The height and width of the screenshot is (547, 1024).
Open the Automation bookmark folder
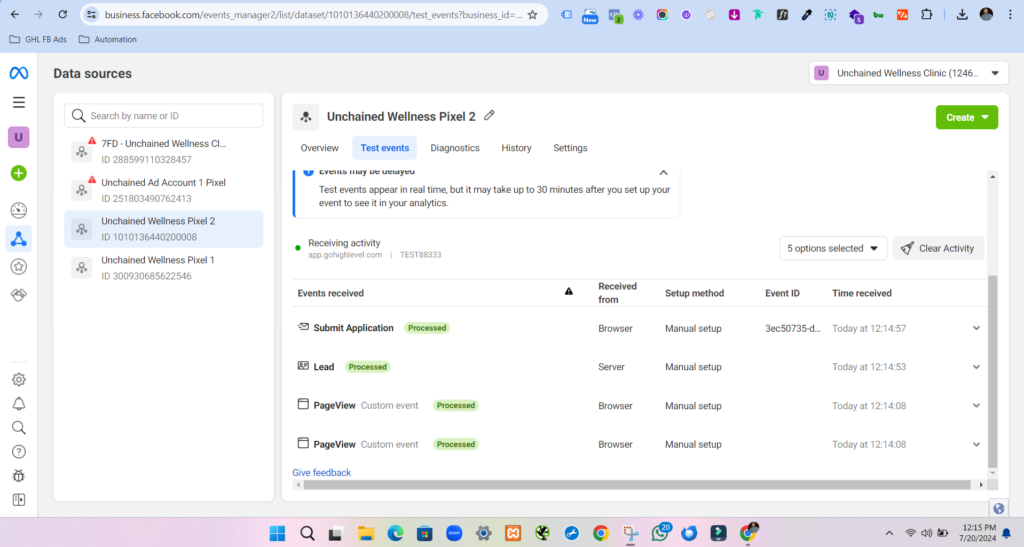tap(108, 39)
